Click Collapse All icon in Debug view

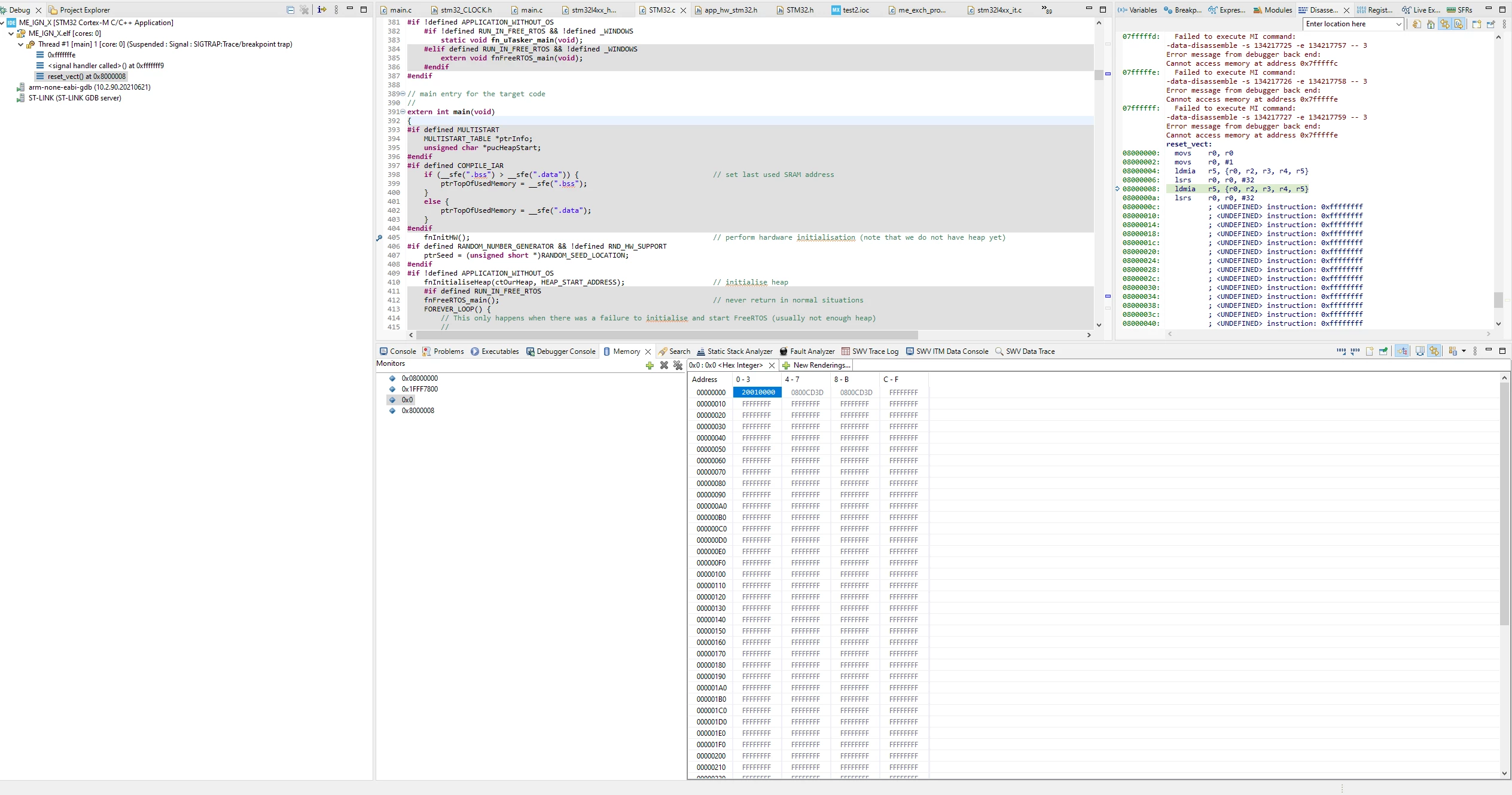tap(291, 10)
